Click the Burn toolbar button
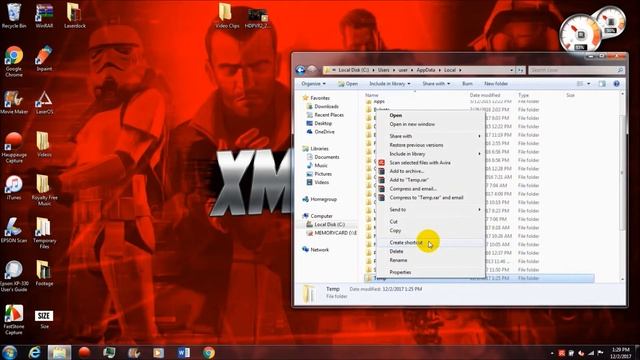This screenshot has height=360, width=640. pos(467,84)
